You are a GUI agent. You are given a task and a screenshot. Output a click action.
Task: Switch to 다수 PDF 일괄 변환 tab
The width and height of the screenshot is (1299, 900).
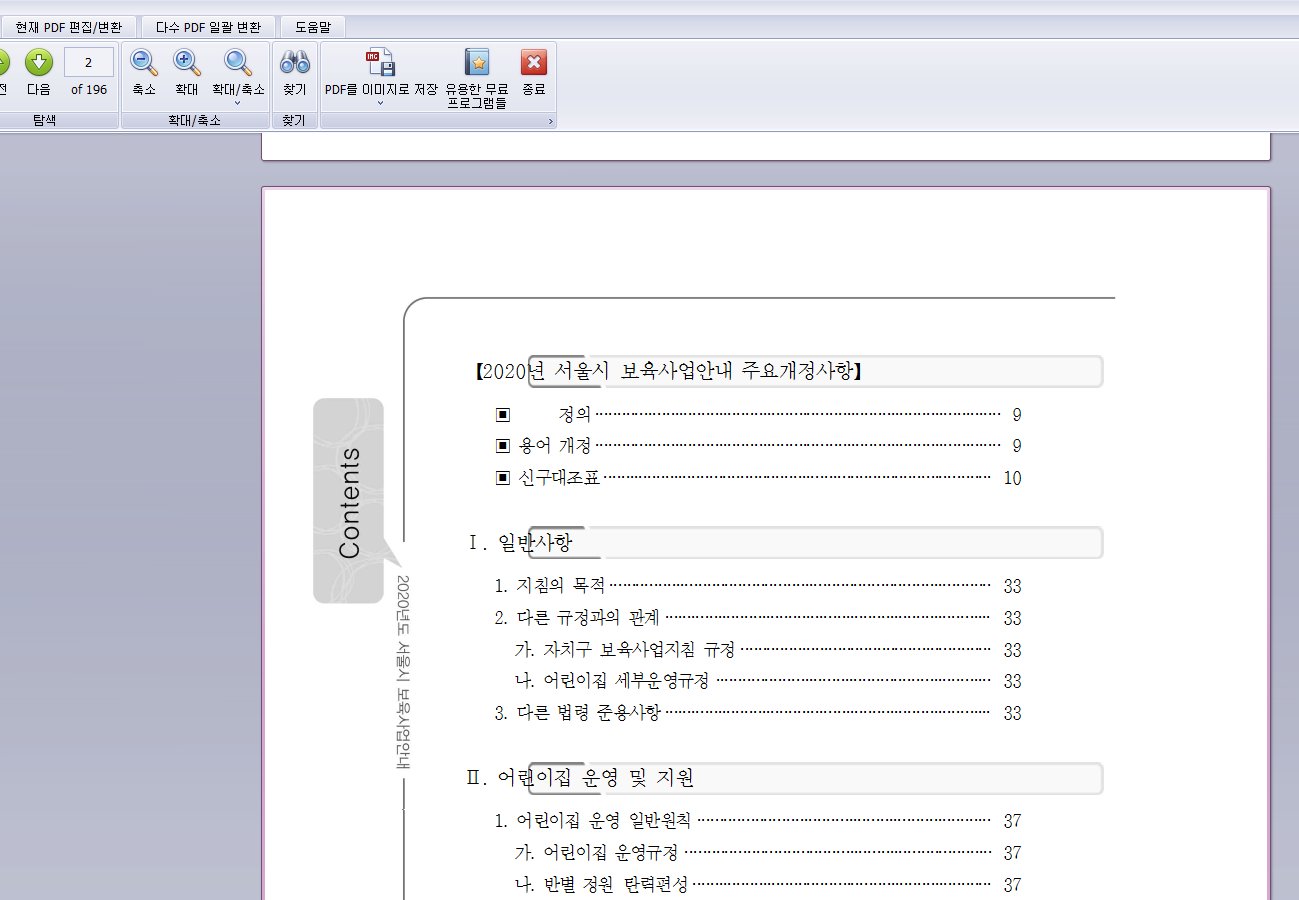(208, 27)
